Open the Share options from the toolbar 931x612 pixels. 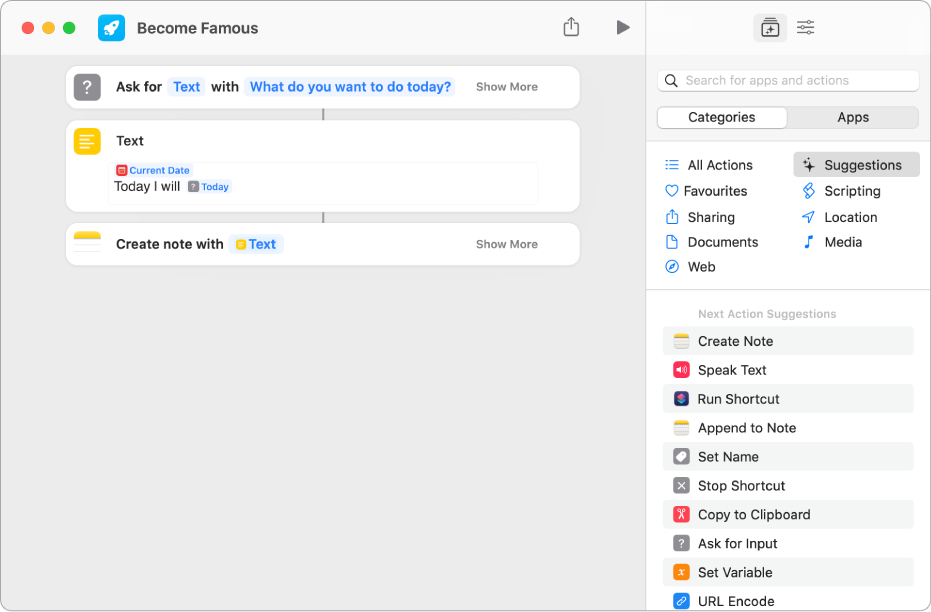571,27
